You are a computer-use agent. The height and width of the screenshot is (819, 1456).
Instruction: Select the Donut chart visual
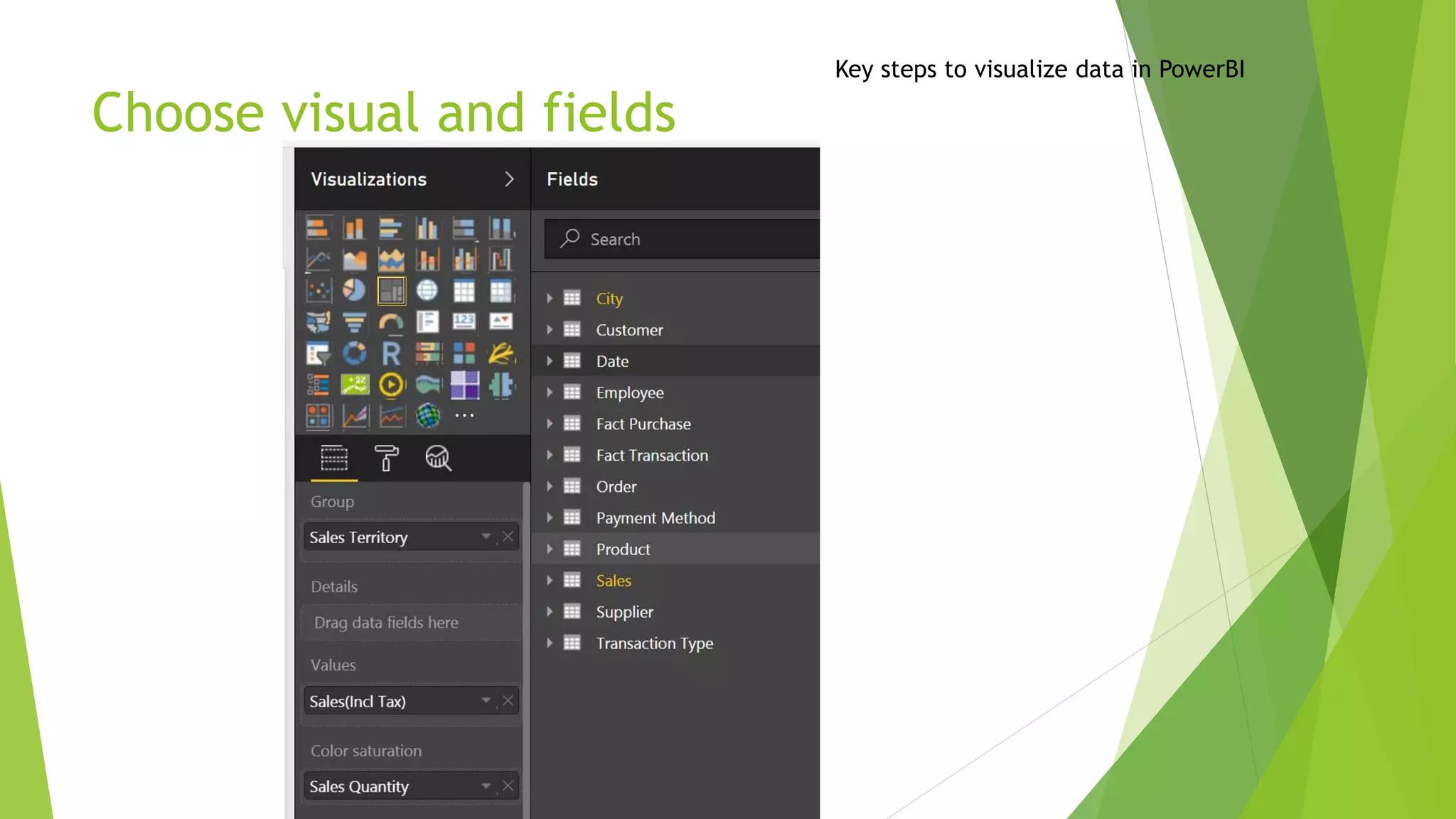click(x=354, y=353)
